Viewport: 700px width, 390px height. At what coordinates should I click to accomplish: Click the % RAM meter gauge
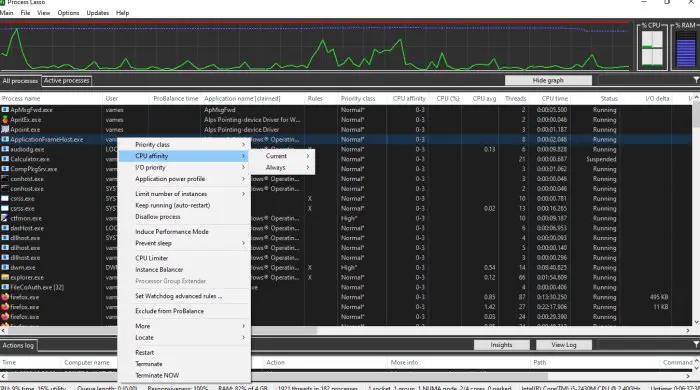pyautogui.click(x=686, y=48)
